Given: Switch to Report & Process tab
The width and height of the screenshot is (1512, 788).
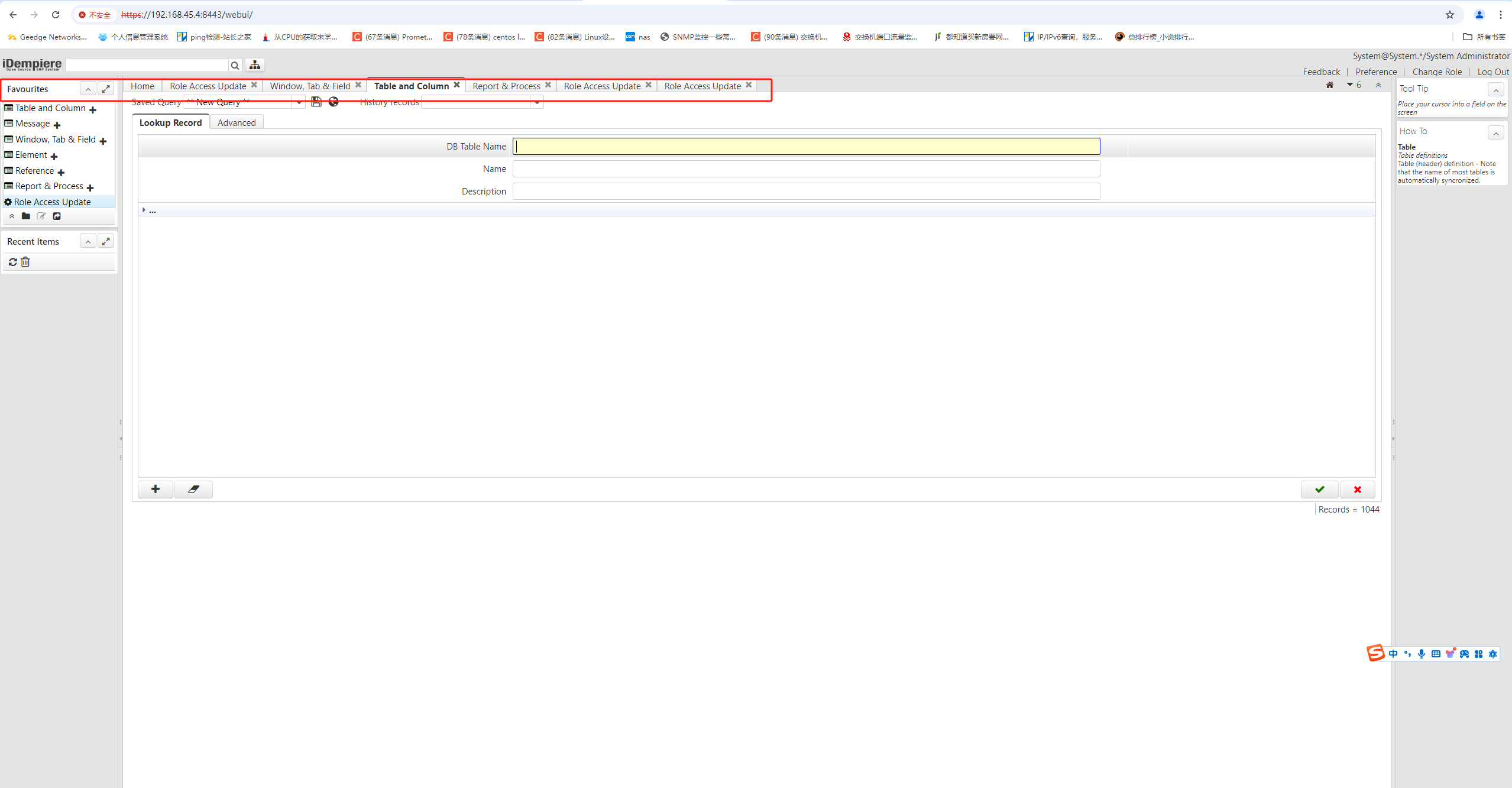Looking at the screenshot, I should tap(506, 86).
